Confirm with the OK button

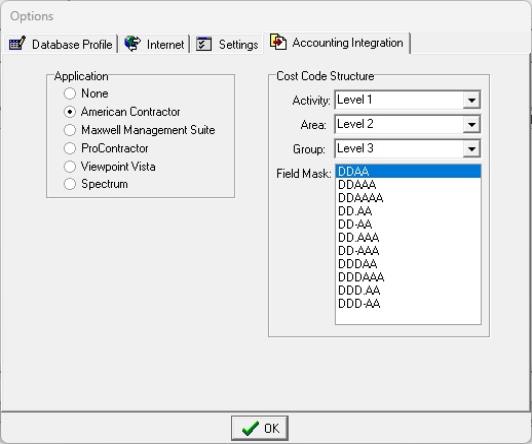[x=260, y=428]
